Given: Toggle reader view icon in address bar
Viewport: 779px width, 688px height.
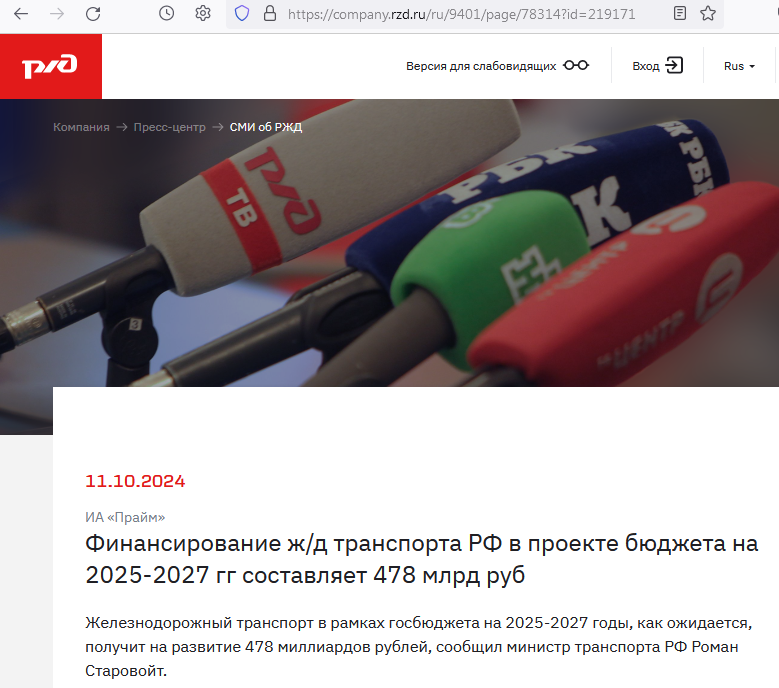Looking at the screenshot, I should (x=680, y=13).
